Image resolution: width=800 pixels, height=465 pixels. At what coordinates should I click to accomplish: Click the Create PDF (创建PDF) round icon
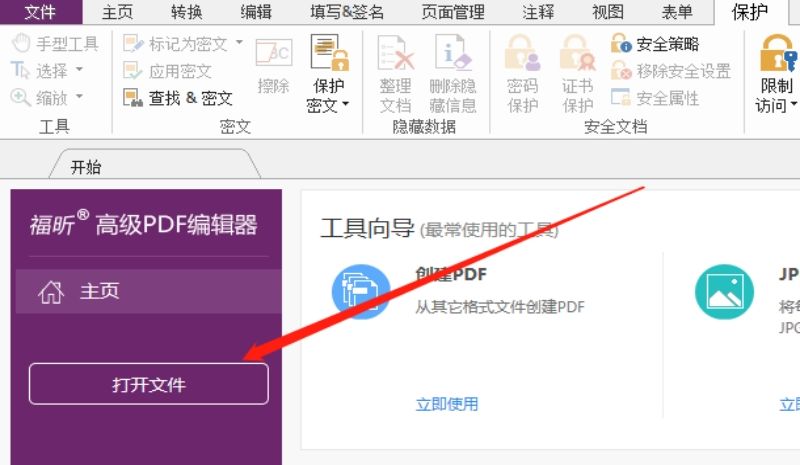point(361,291)
